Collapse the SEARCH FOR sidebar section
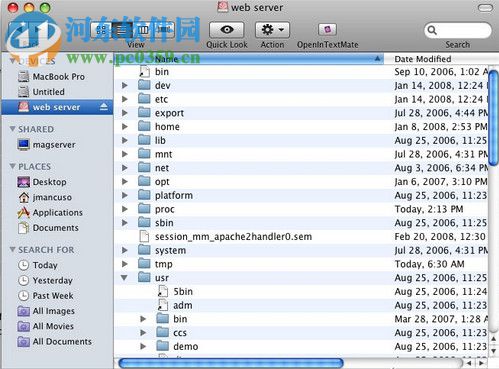 pyautogui.click(x=12, y=249)
